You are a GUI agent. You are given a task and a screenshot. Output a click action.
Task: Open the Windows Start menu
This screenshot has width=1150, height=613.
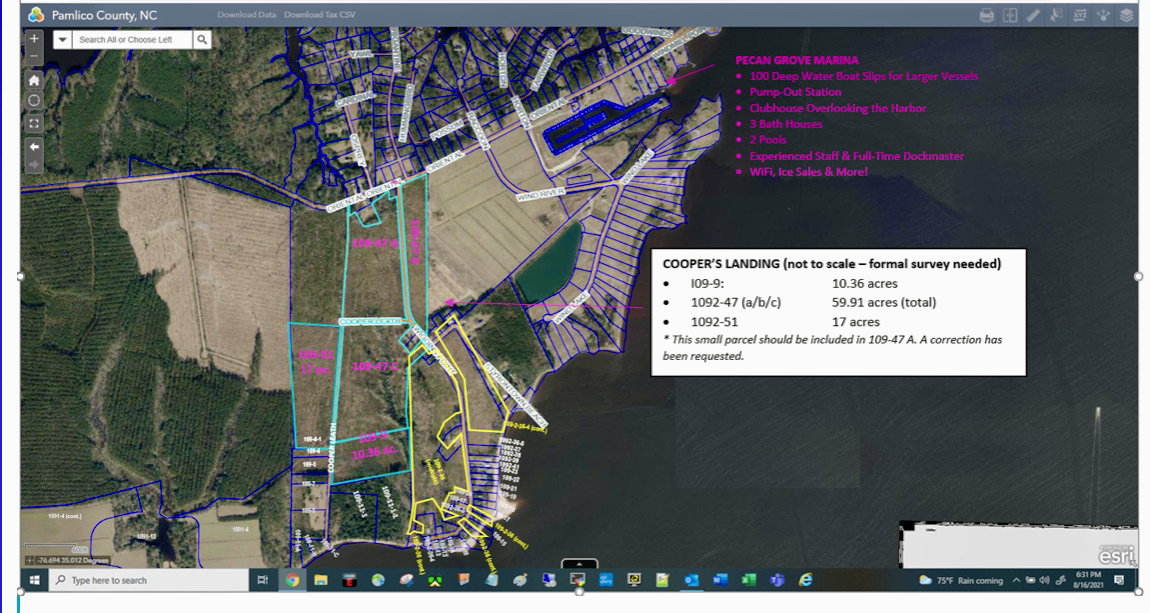coord(35,580)
